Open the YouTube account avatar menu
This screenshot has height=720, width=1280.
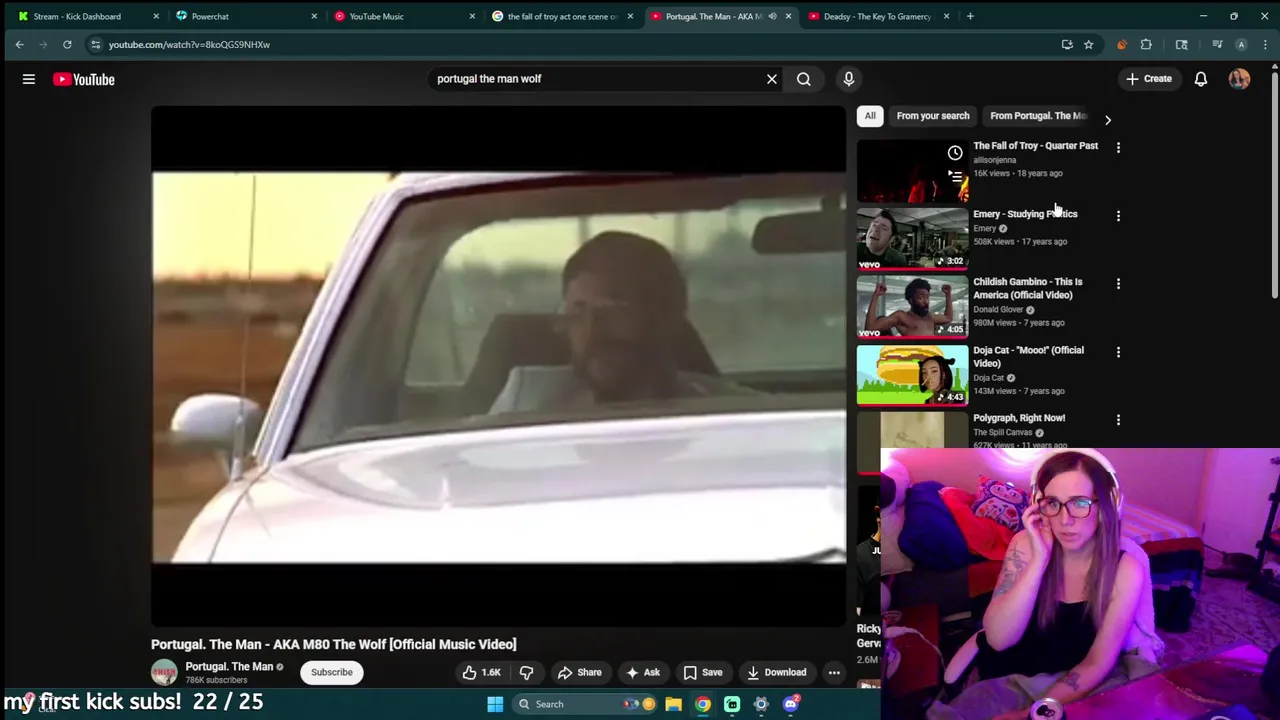click(1239, 79)
